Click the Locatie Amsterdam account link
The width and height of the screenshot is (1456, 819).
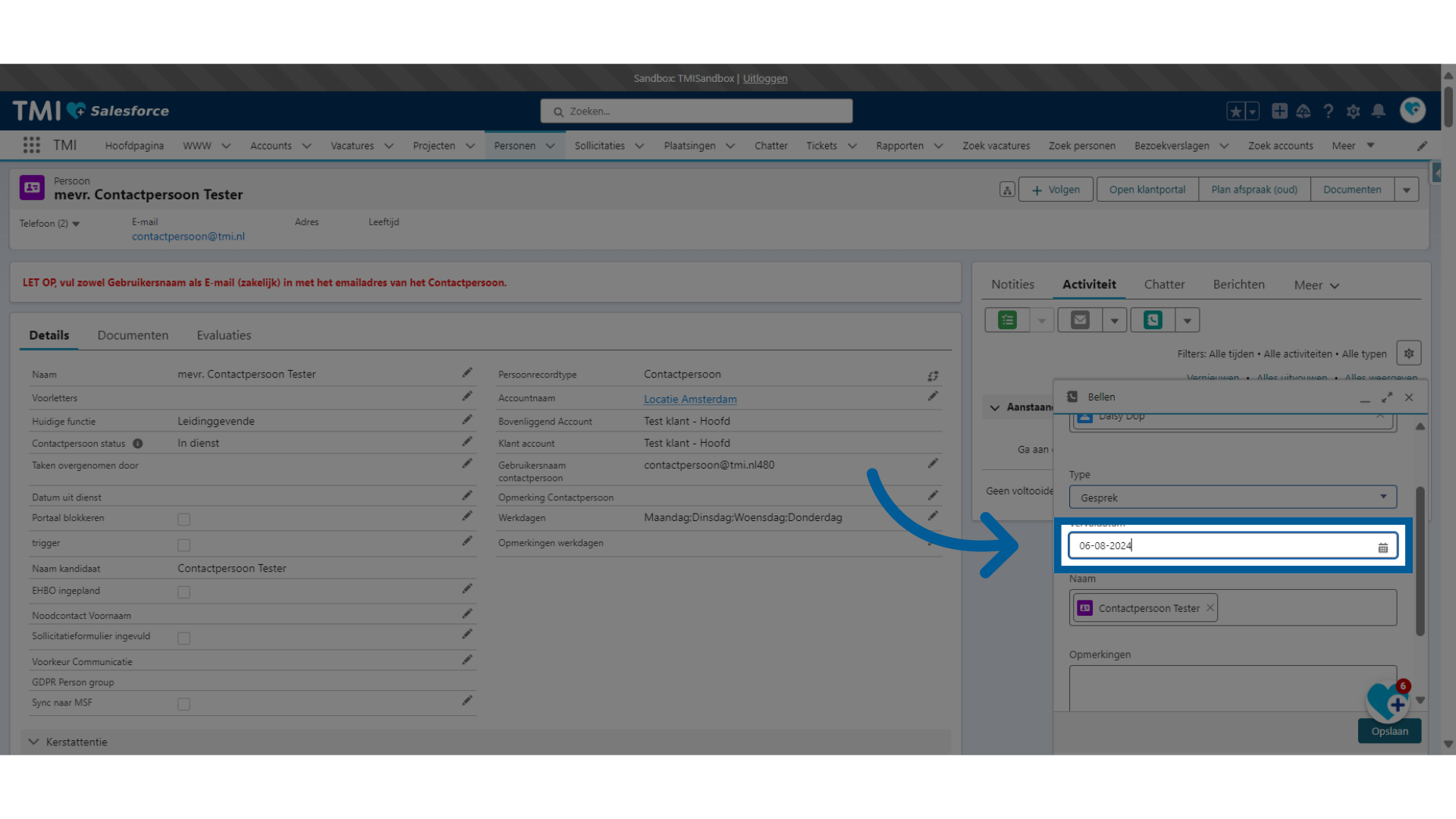[690, 399]
